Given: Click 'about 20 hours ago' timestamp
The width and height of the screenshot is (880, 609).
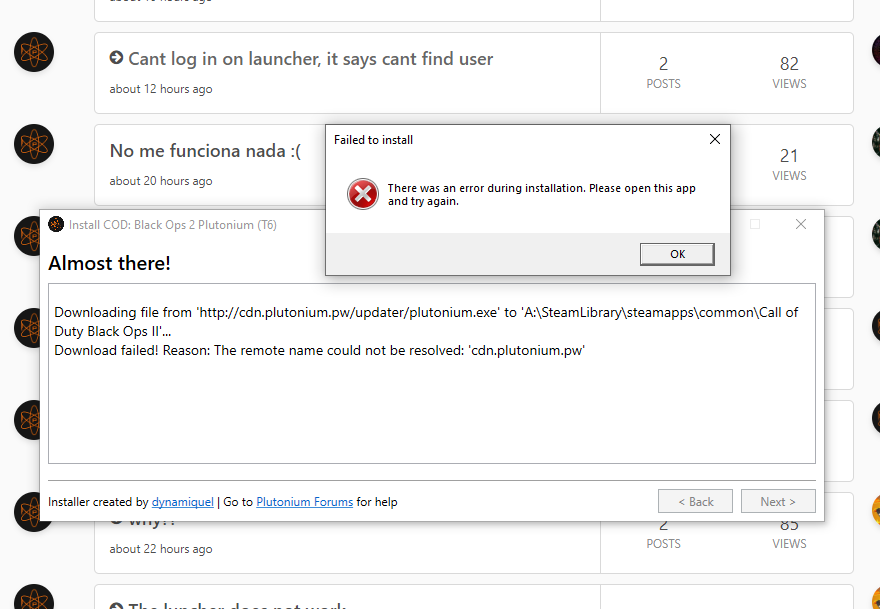Looking at the screenshot, I should pyautogui.click(x=161, y=181).
